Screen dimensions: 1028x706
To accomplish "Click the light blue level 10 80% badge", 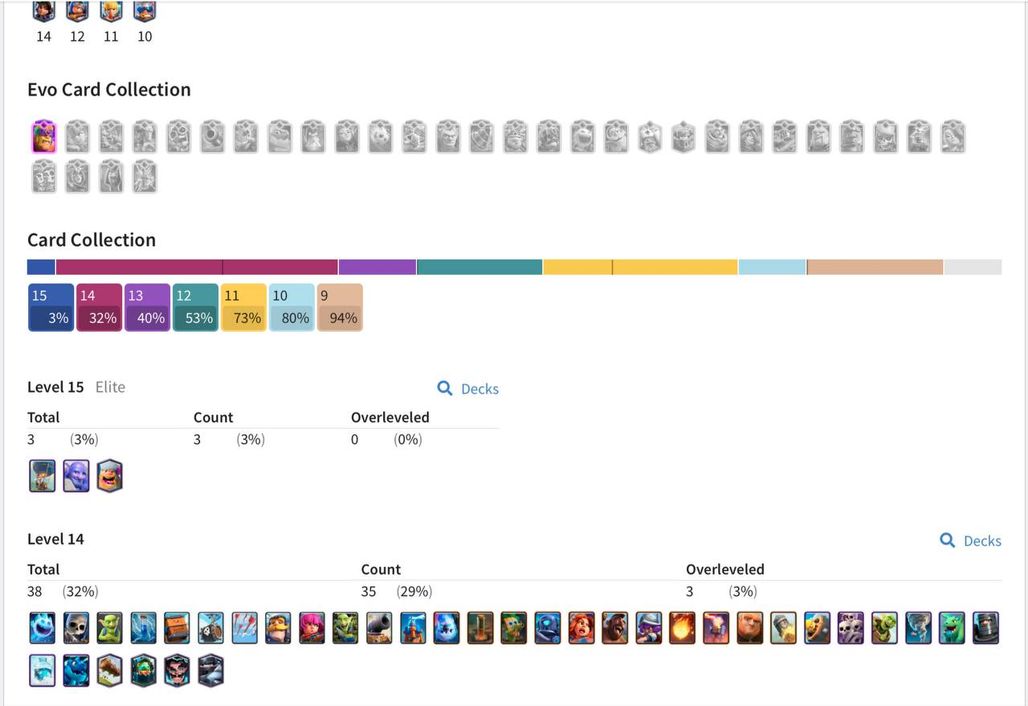I will [292, 307].
